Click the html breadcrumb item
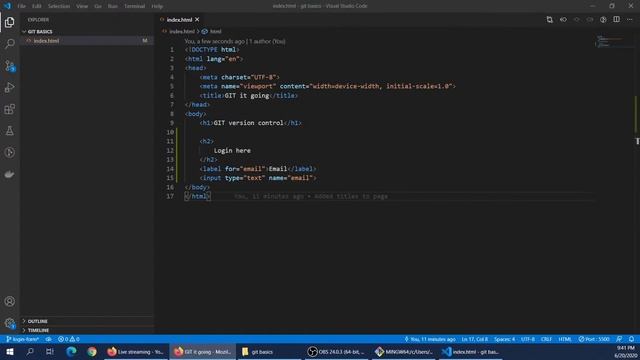This screenshot has height=360, width=640. pyautogui.click(x=216, y=31)
